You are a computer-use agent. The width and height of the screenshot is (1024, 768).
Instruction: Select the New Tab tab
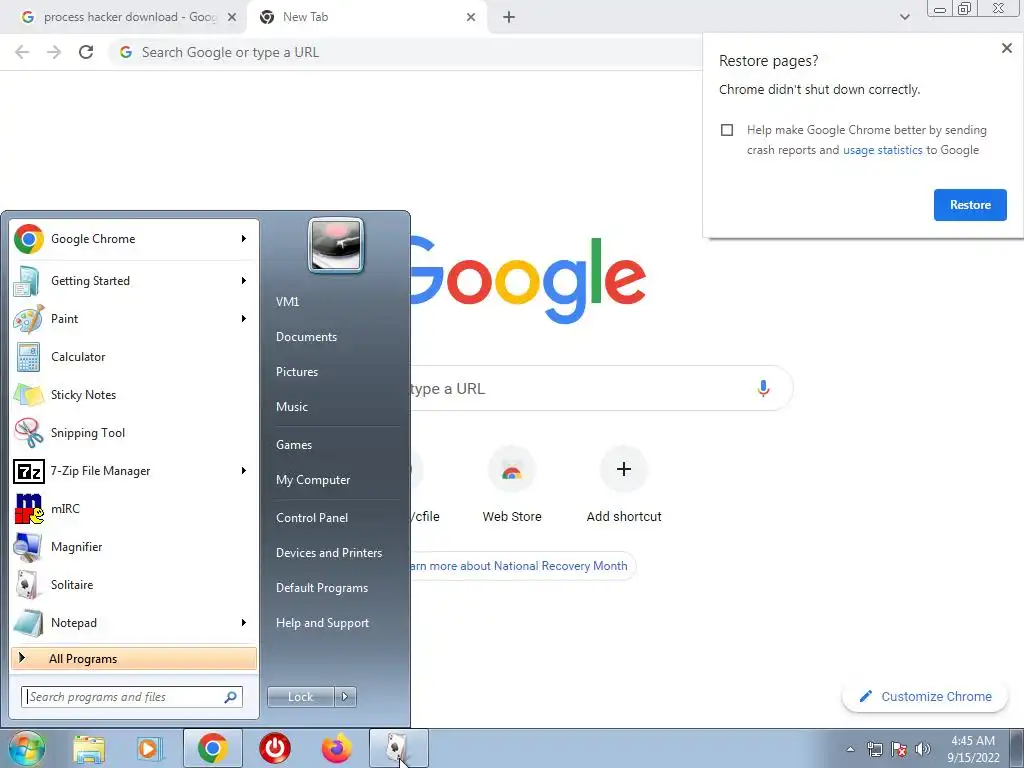pos(366,17)
